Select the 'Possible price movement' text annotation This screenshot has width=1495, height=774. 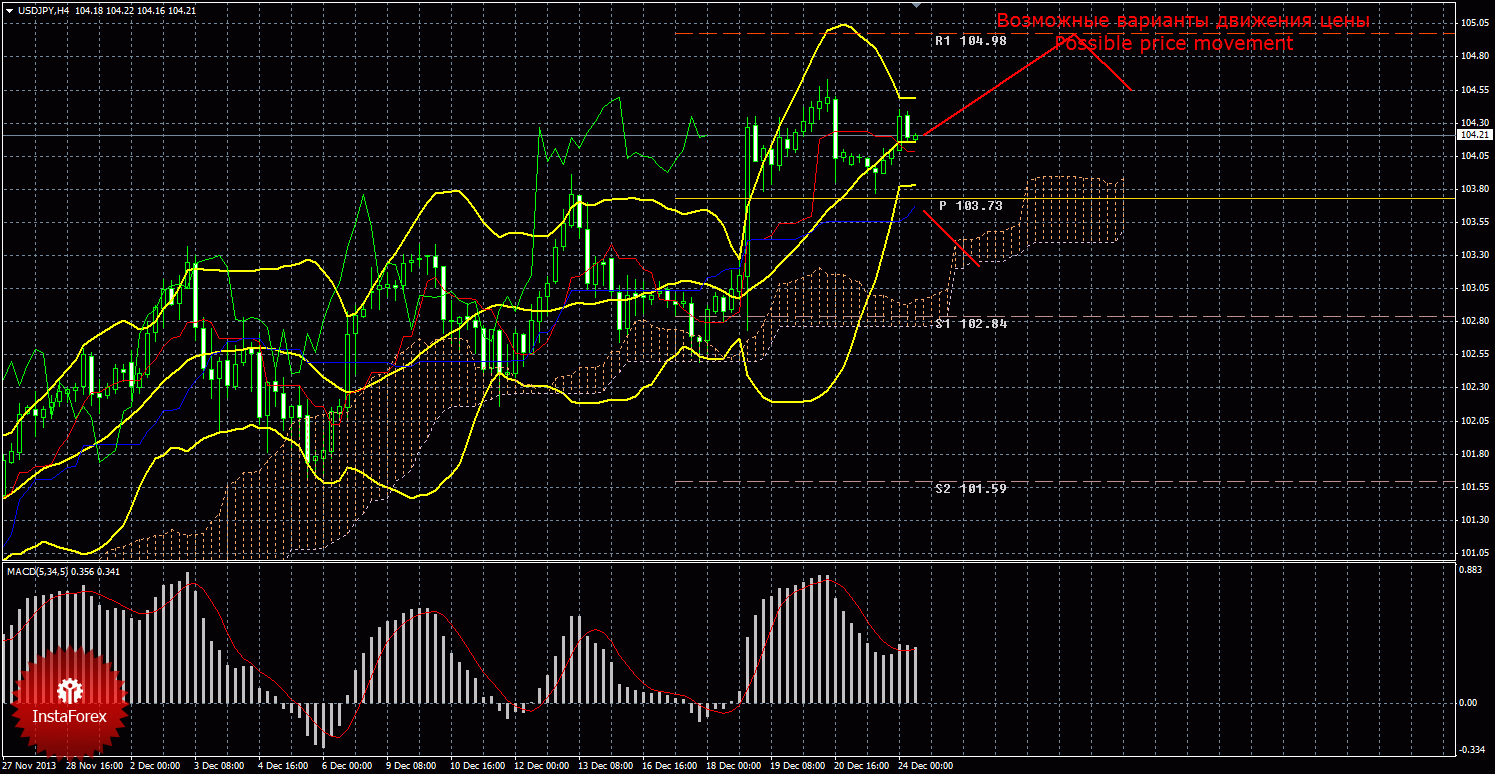point(1174,44)
